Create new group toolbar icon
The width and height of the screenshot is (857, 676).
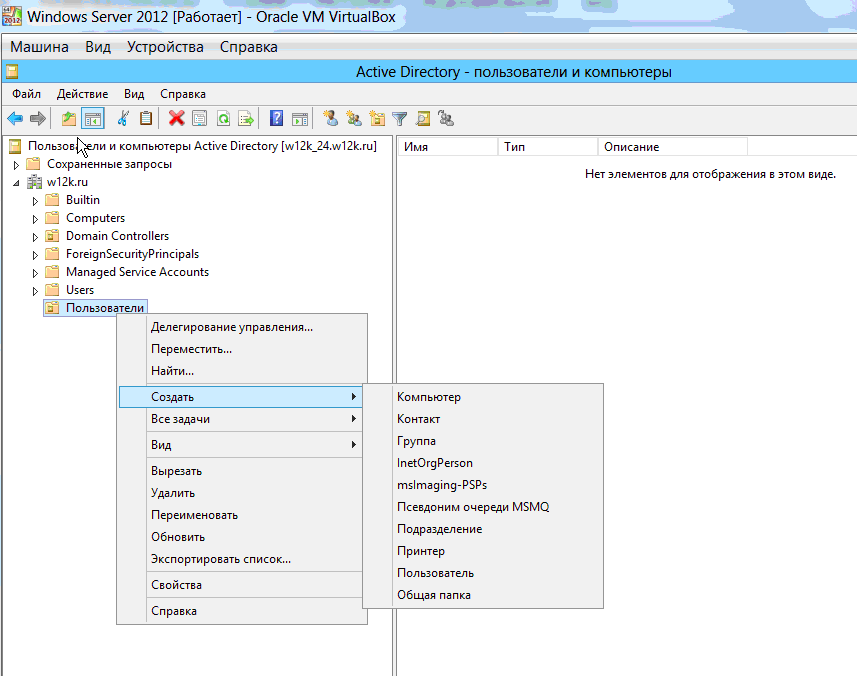(354, 118)
